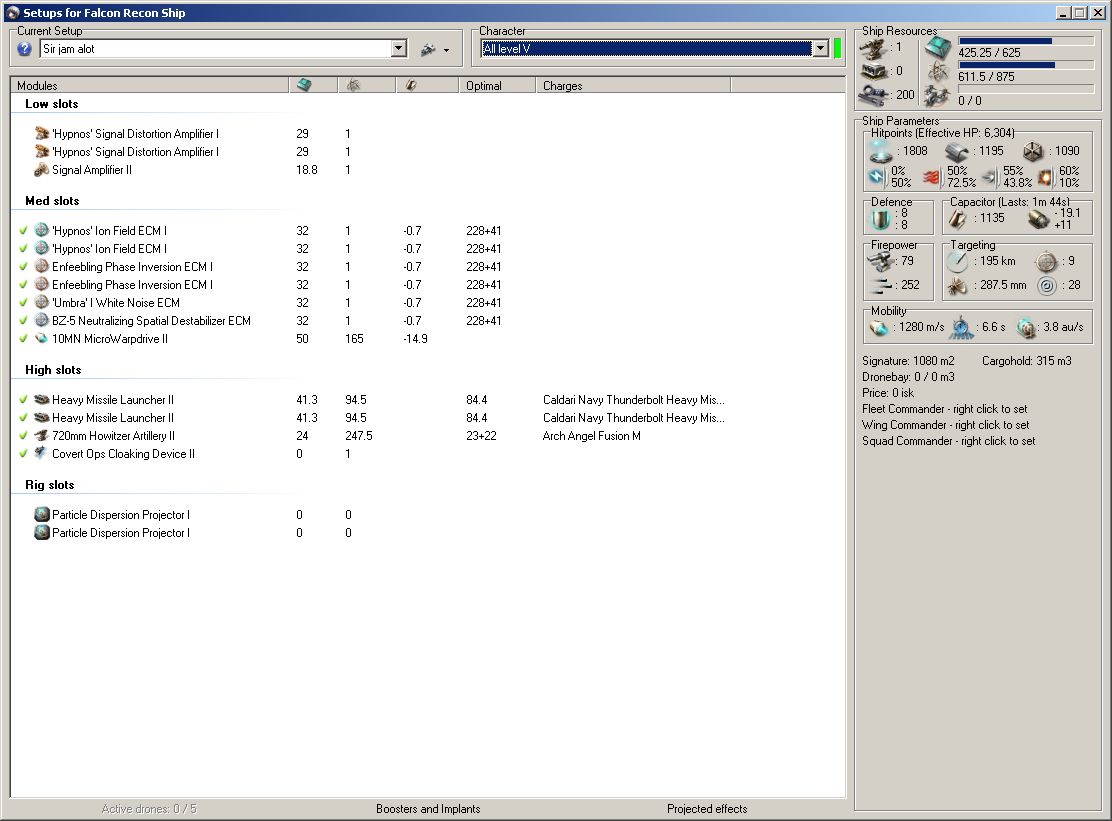Click the CPU usage bar 425.25 / 625
The image size is (1112, 821).
(x=1025, y=41)
